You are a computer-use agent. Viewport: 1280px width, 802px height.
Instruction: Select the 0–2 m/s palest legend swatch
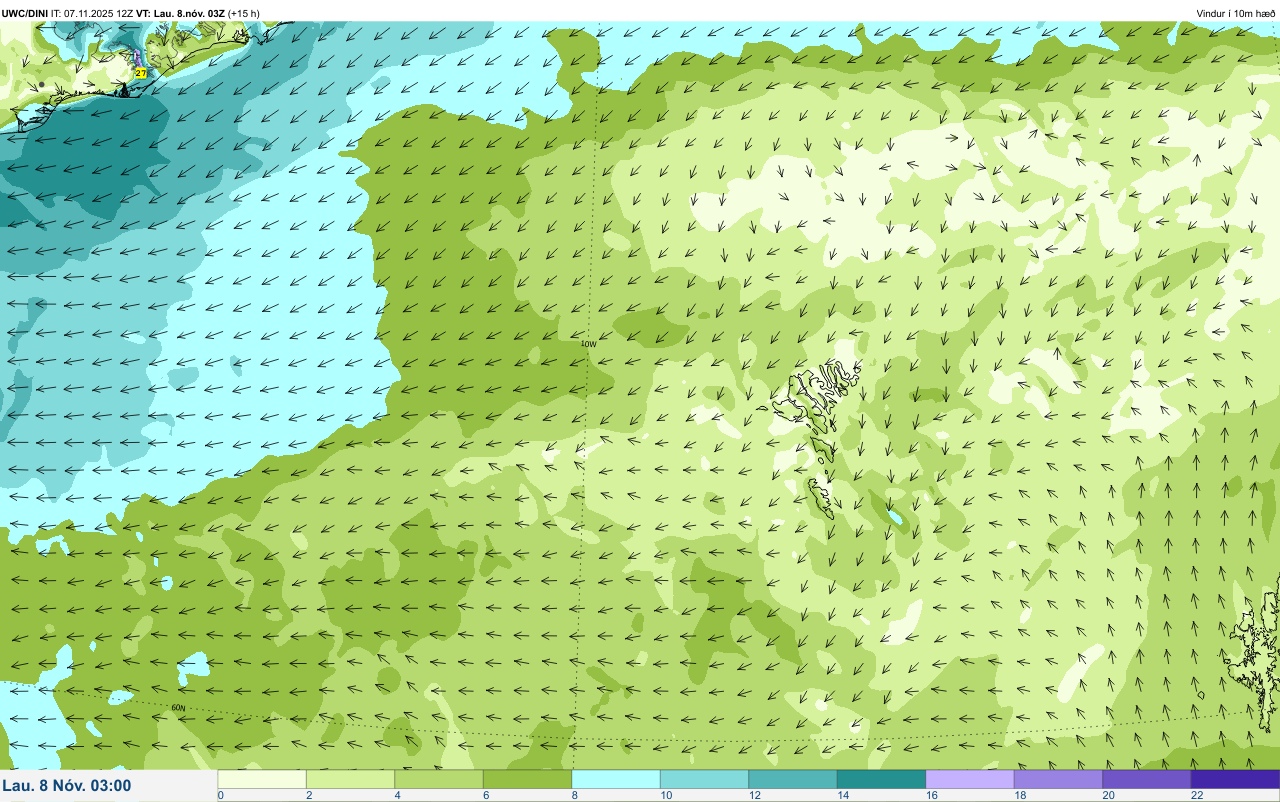[262, 779]
